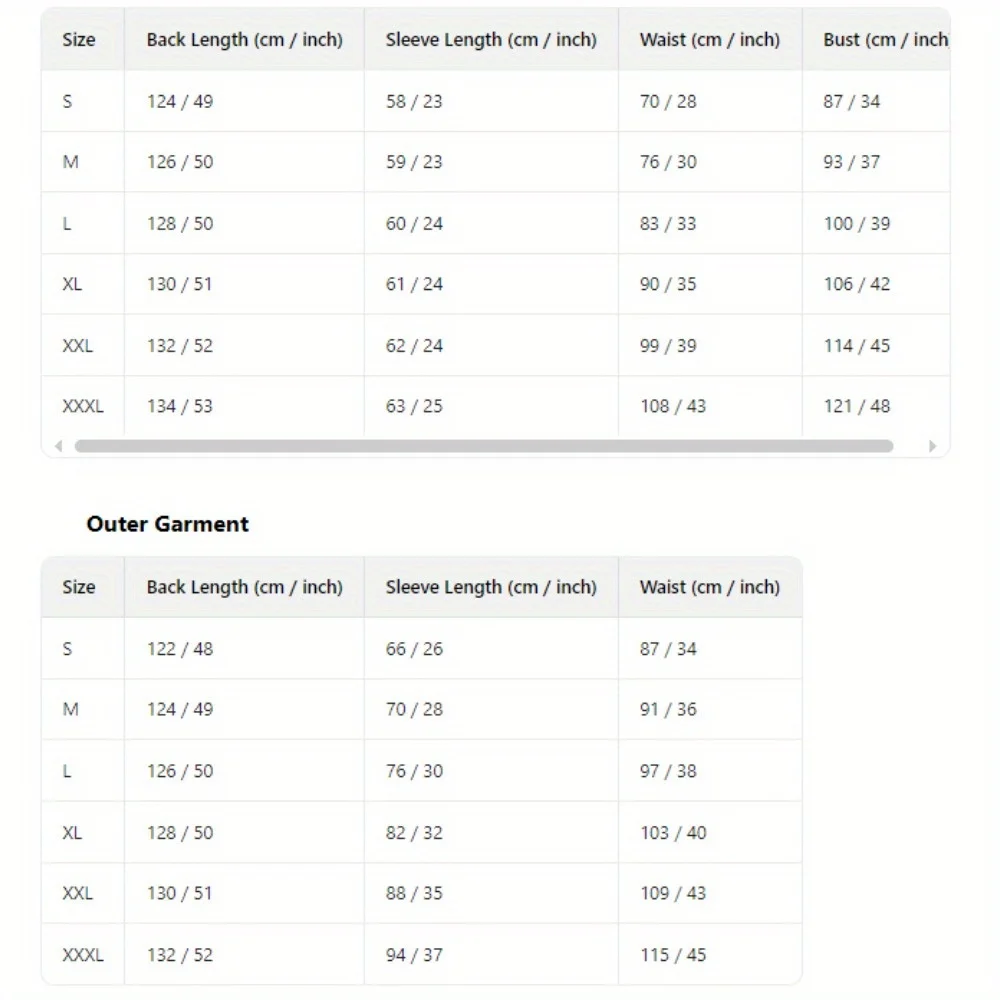Click the 121 / 48 bust value cell

click(857, 406)
